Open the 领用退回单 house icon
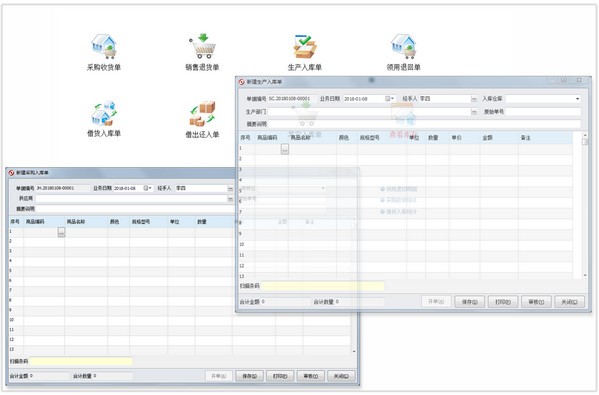This screenshot has height=395, width=599. click(403, 46)
